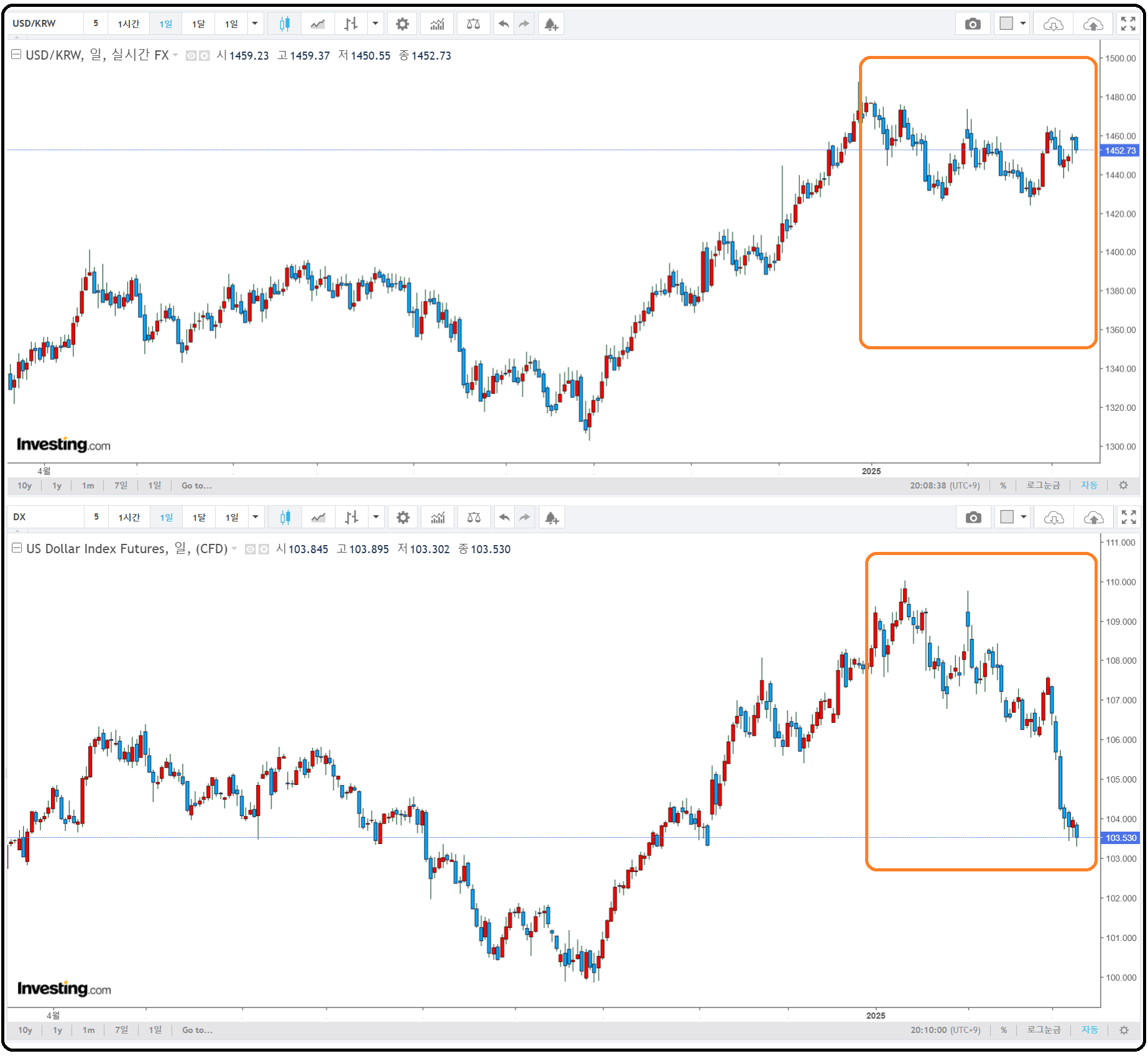Undo last action on USD/KRW chart
Viewport: 1148px width, 1056px height.
504,24
